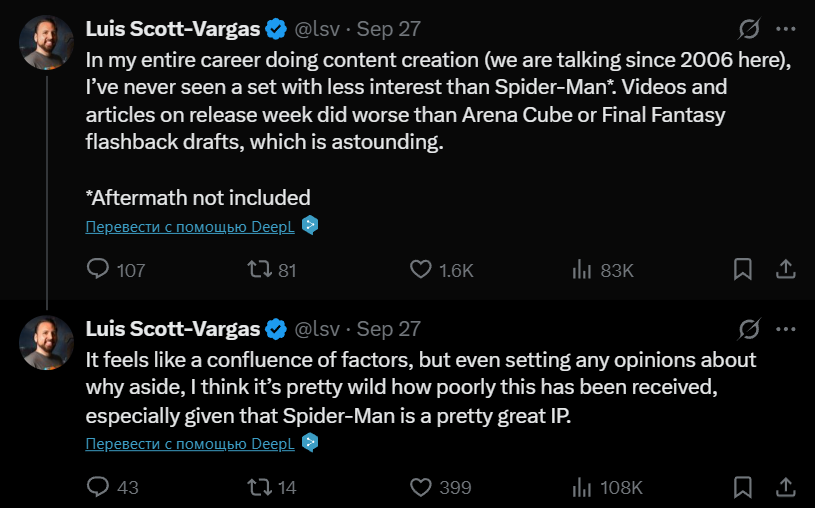Reply to the first Spider-Man tweet
Screen dimensions: 815x508
(x=98, y=269)
